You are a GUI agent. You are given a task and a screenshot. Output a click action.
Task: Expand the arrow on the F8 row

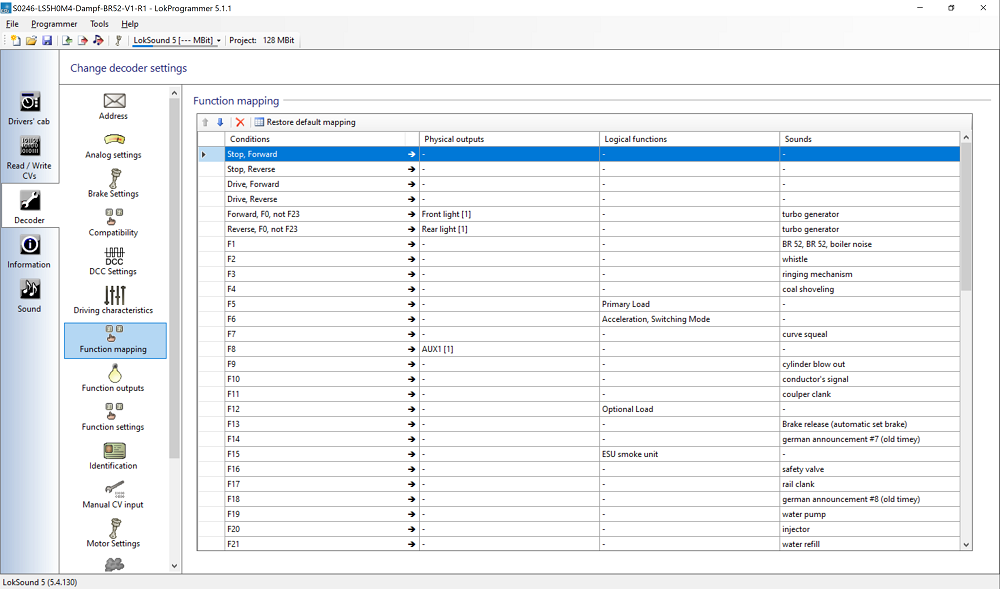(411, 349)
